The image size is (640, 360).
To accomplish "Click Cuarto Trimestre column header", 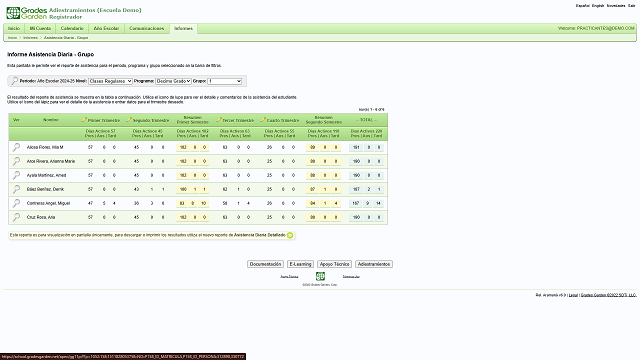I will click(x=283, y=120).
